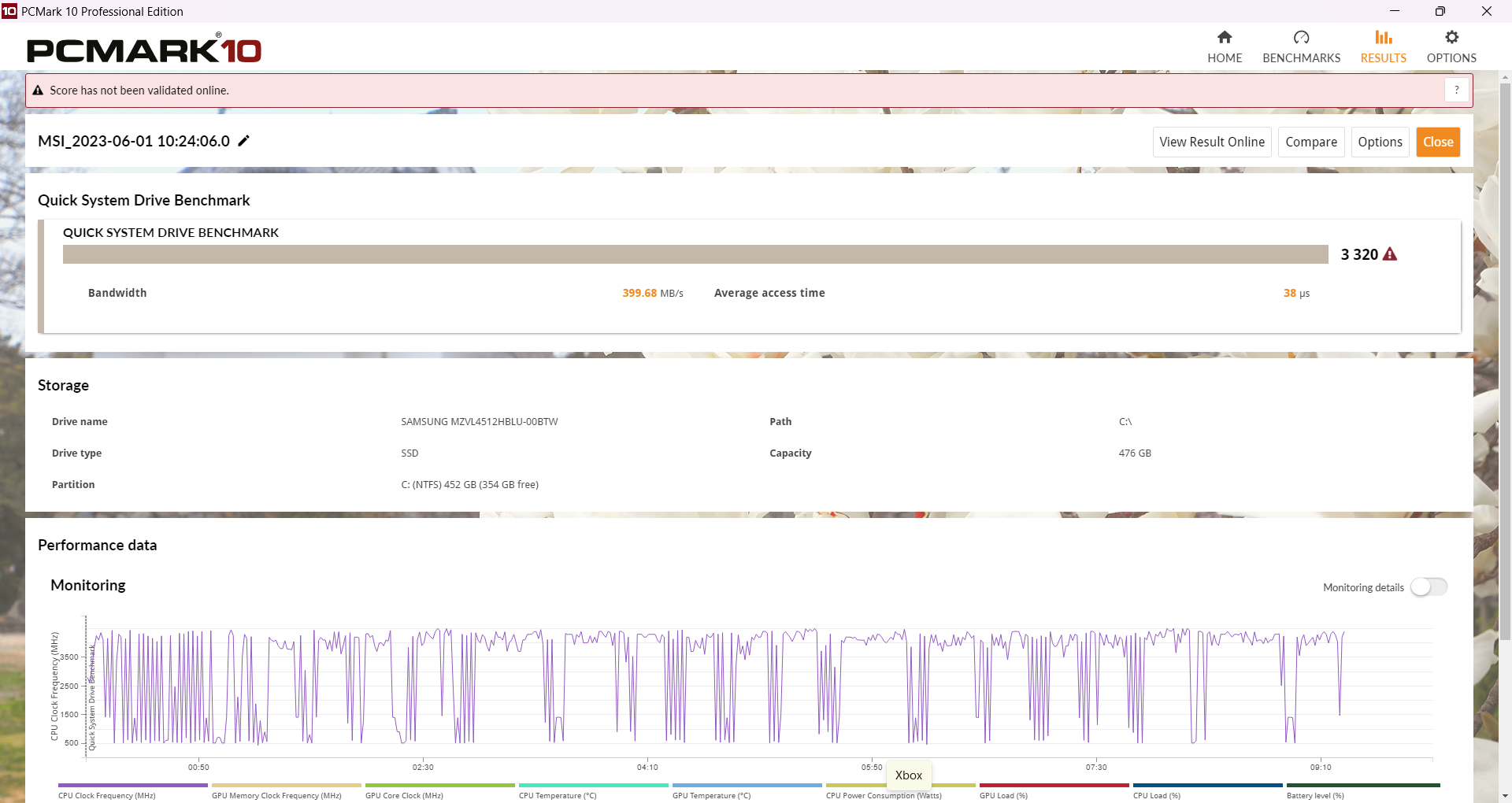Click the 07:30 timeline marker on chart
This screenshot has width=1512, height=803.
1096,767
